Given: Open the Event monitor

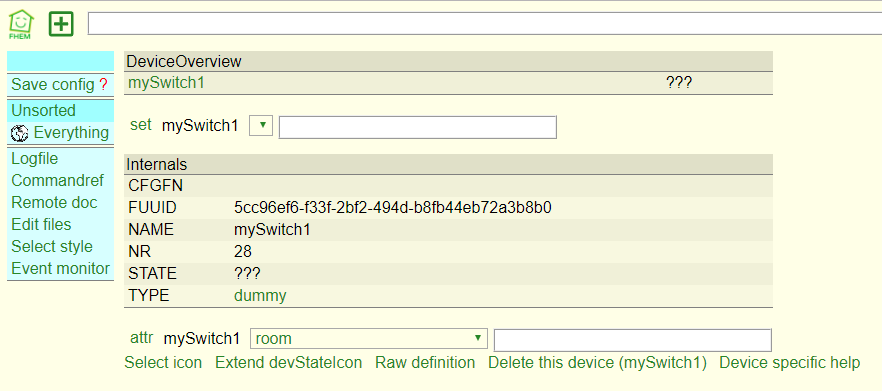Looking at the screenshot, I should pyautogui.click(x=60, y=268).
